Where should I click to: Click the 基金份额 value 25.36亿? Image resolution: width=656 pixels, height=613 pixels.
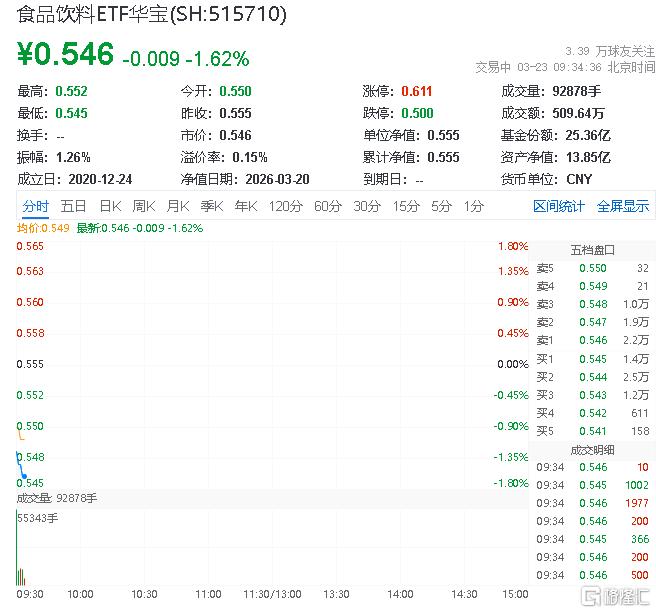(588, 136)
